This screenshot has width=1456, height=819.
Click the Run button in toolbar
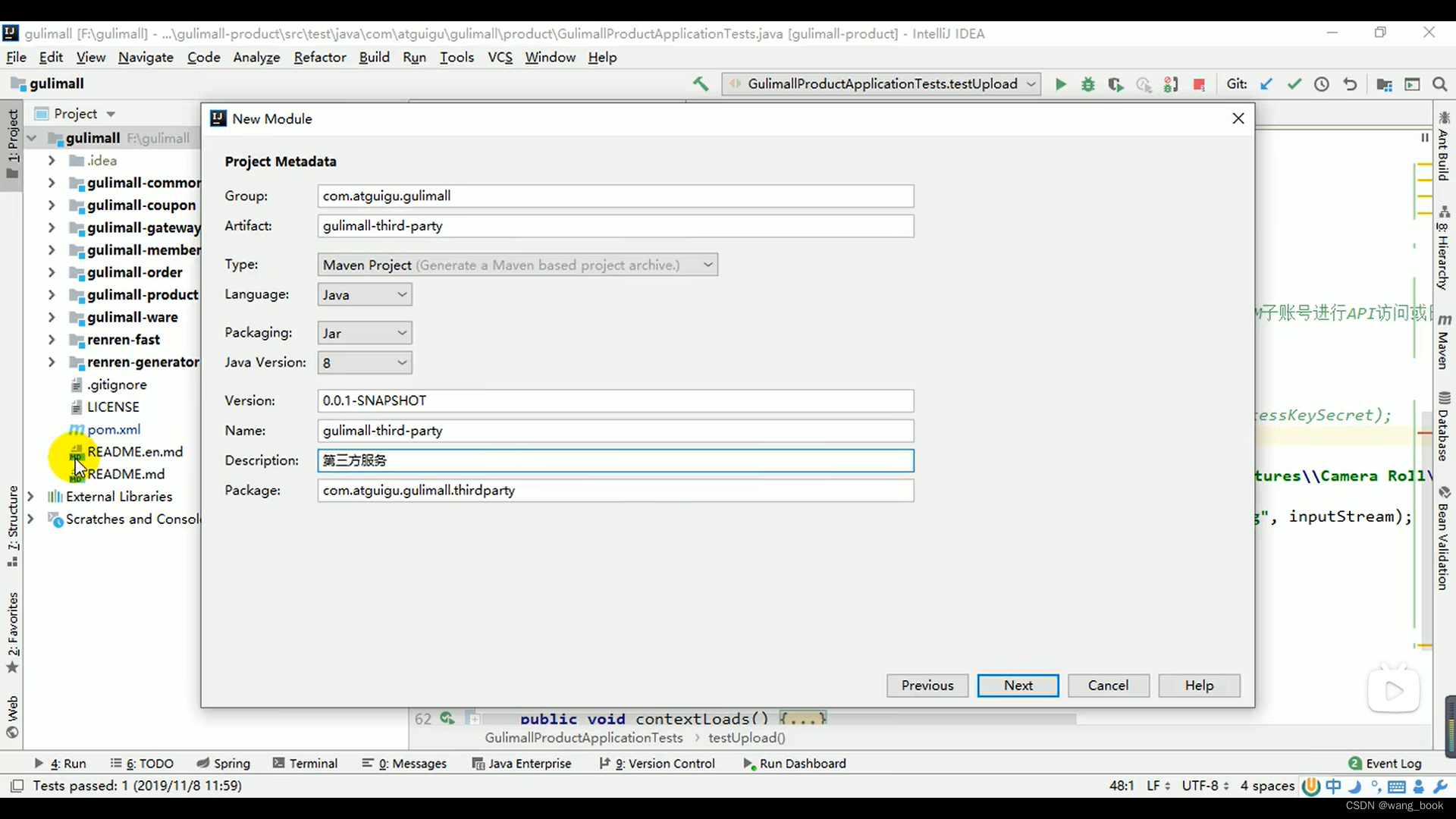pyautogui.click(x=1061, y=84)
